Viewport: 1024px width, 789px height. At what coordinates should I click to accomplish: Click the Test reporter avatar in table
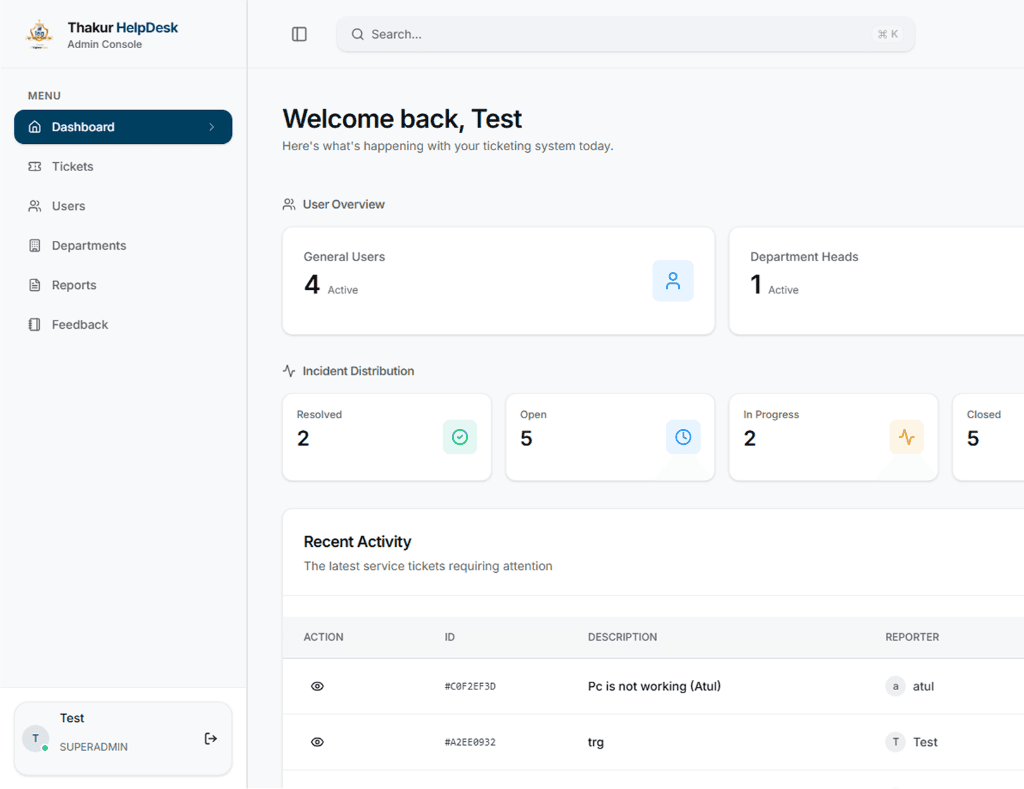895,742
